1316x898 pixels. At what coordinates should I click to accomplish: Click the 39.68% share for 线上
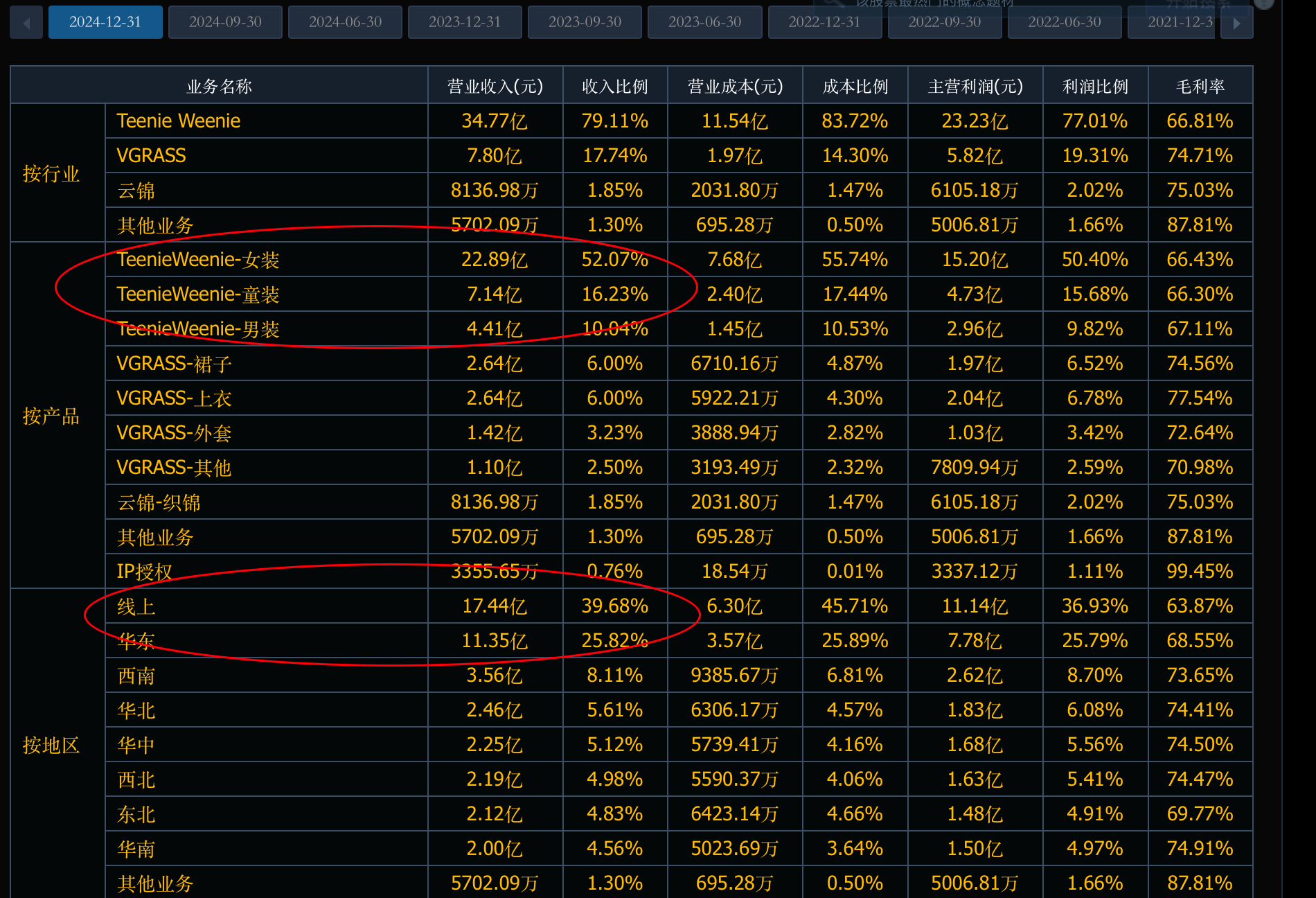point(615,606)
